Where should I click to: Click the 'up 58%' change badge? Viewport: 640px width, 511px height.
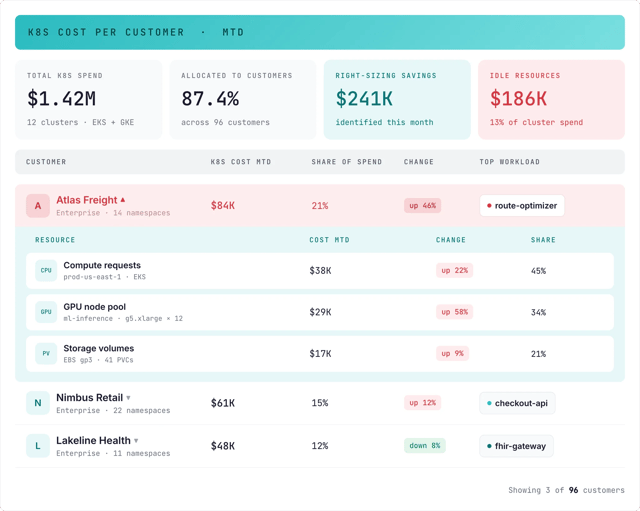(454, 312)
